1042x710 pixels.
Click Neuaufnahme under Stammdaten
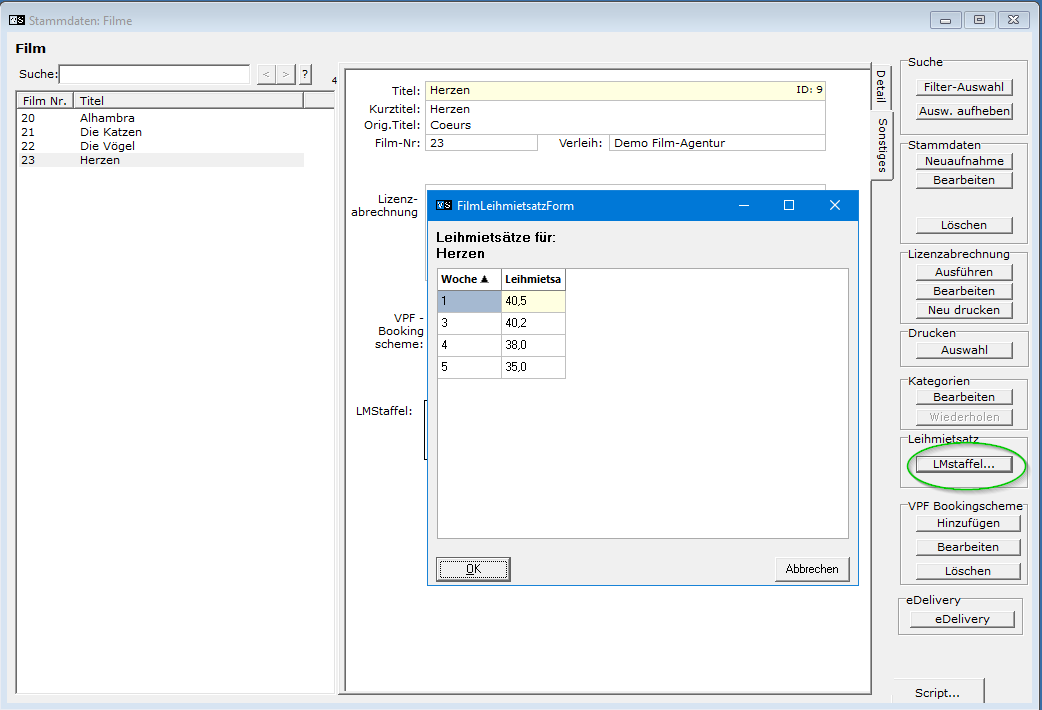tap(964, 161)
